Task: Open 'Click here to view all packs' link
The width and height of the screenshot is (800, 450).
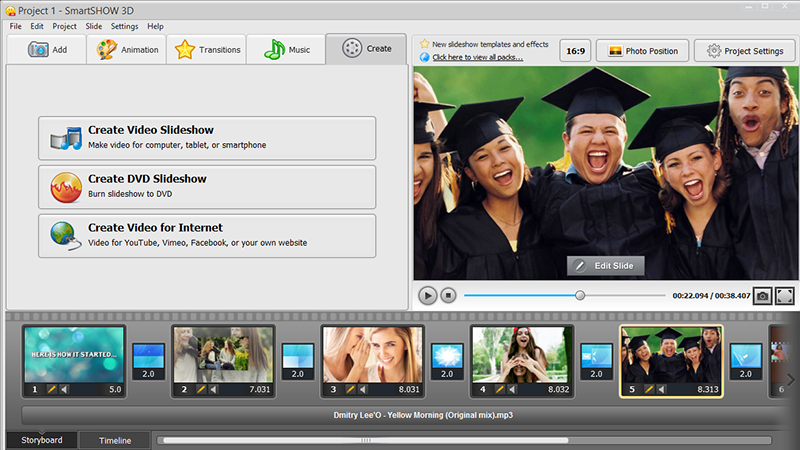Action: pyautogui.click(x=478, y=57)
